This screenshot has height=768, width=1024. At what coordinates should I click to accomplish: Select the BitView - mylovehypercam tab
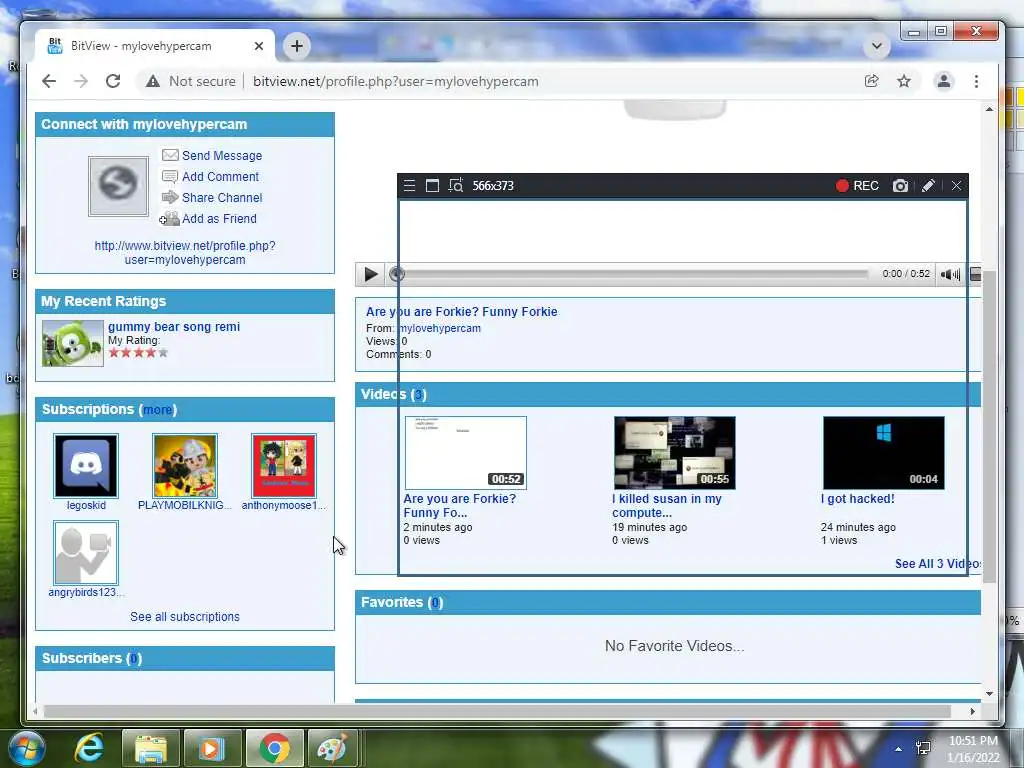point(154,46)
